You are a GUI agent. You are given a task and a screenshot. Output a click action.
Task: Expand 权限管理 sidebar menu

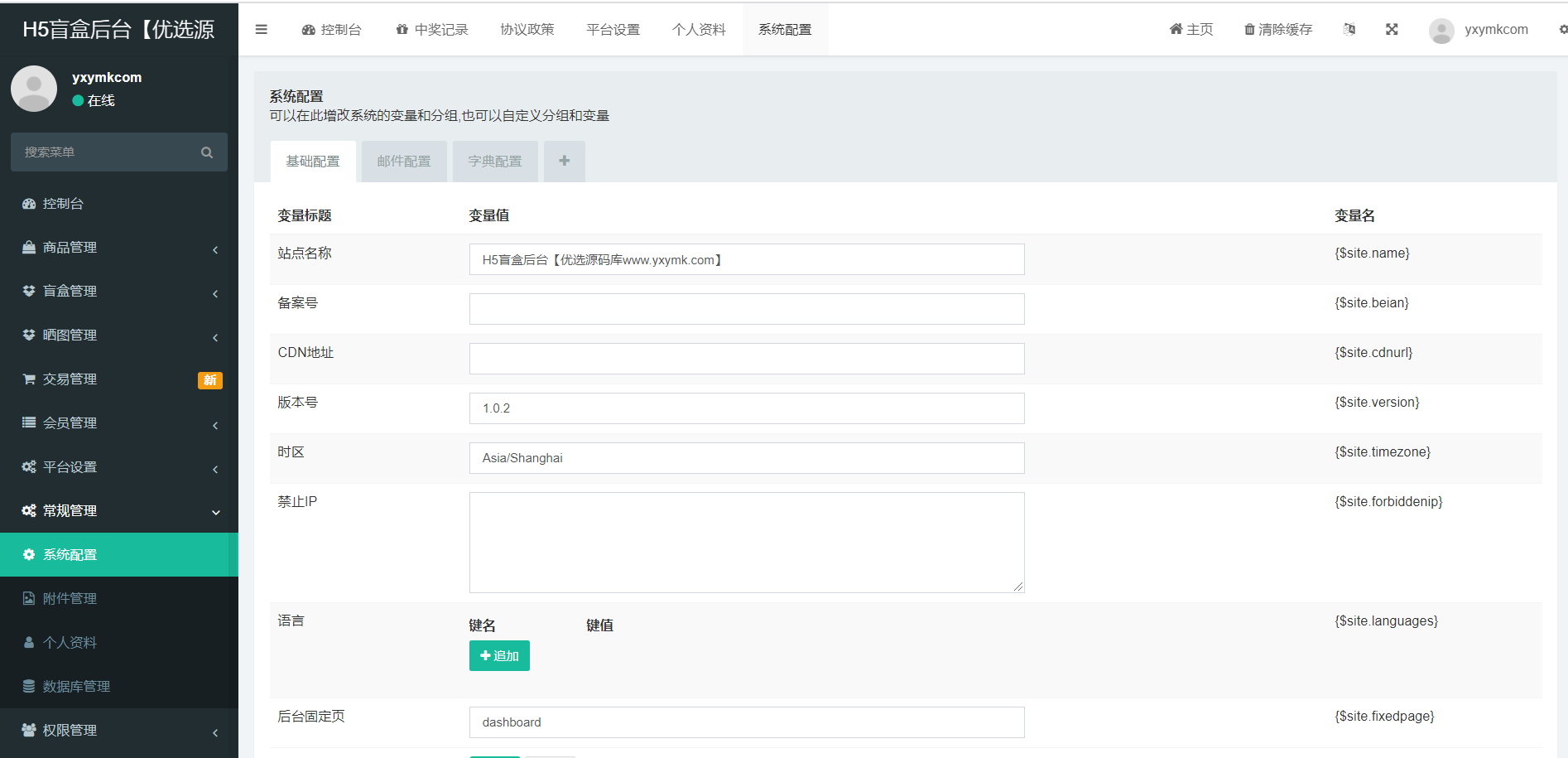(x=119, y=731)
